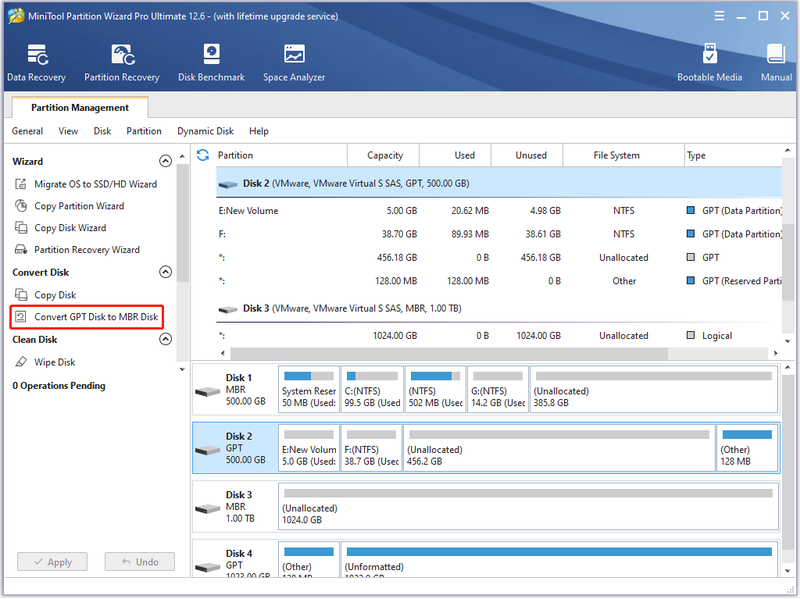800x599 pixels.
Task: Click down arrow of left panel scrollbar
Action: 182,369
